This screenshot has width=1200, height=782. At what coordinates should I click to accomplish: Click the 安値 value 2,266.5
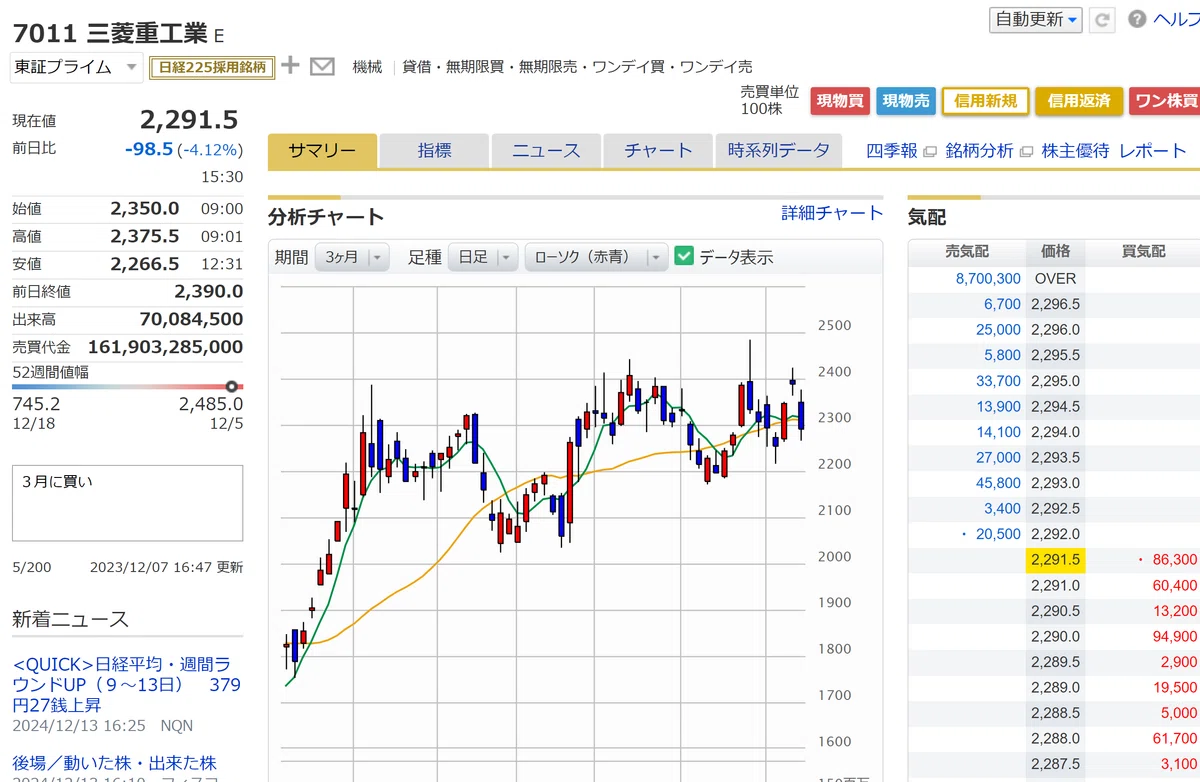[x=145, y=264]
